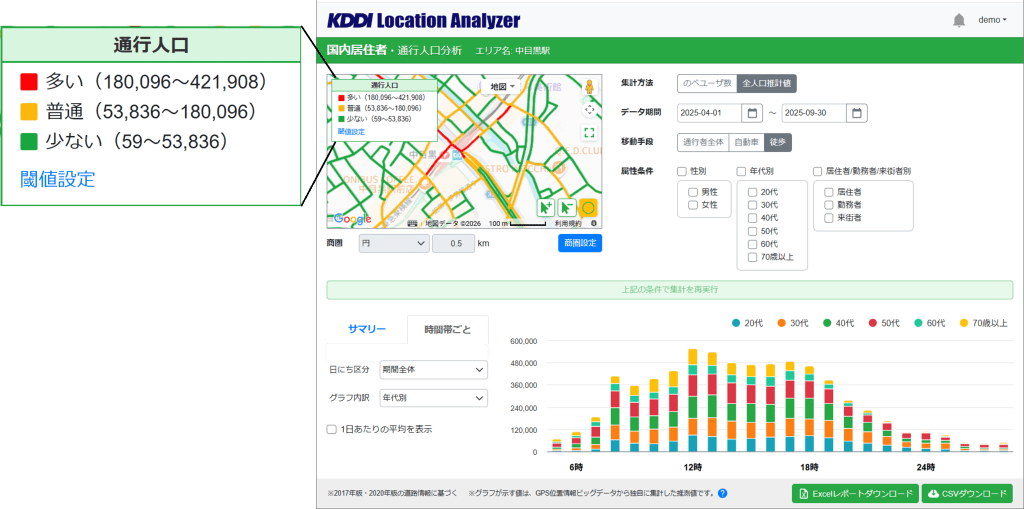
Task: Toggle 1日あたりの平均を表示 checkbox
Action: tap(332, 429)
